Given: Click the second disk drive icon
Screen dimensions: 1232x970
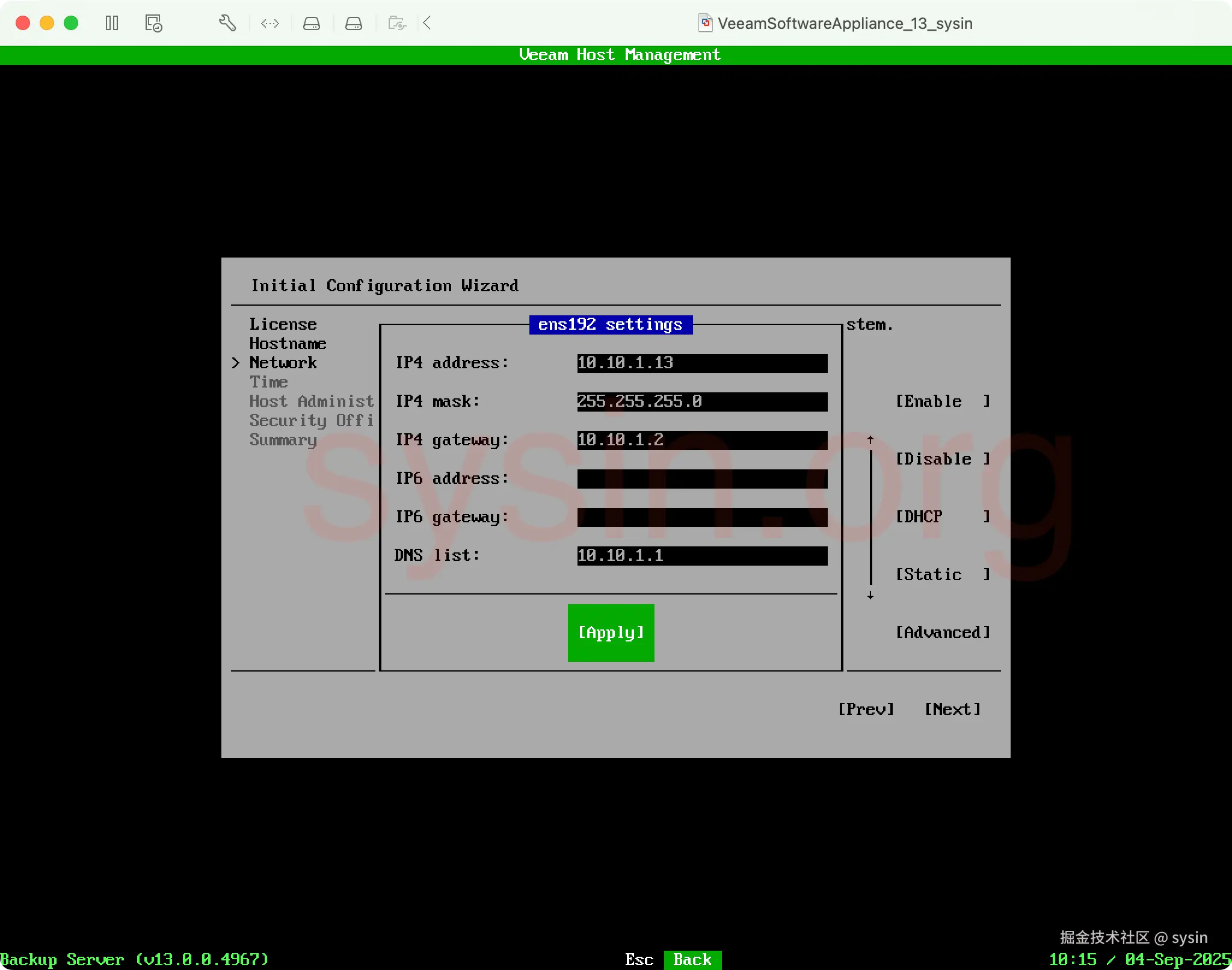Looking at the screenshot, I should [354, 23].
